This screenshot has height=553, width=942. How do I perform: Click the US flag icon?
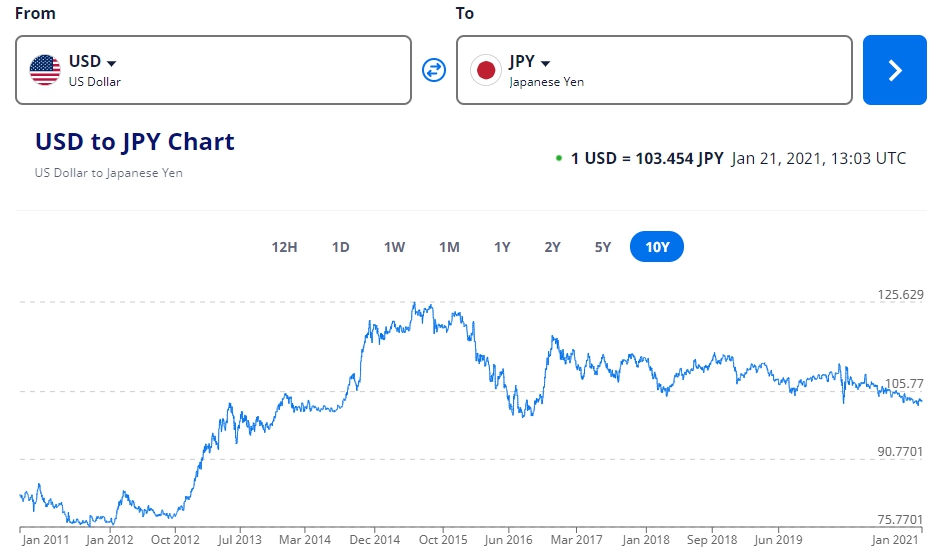coord(45,70)
